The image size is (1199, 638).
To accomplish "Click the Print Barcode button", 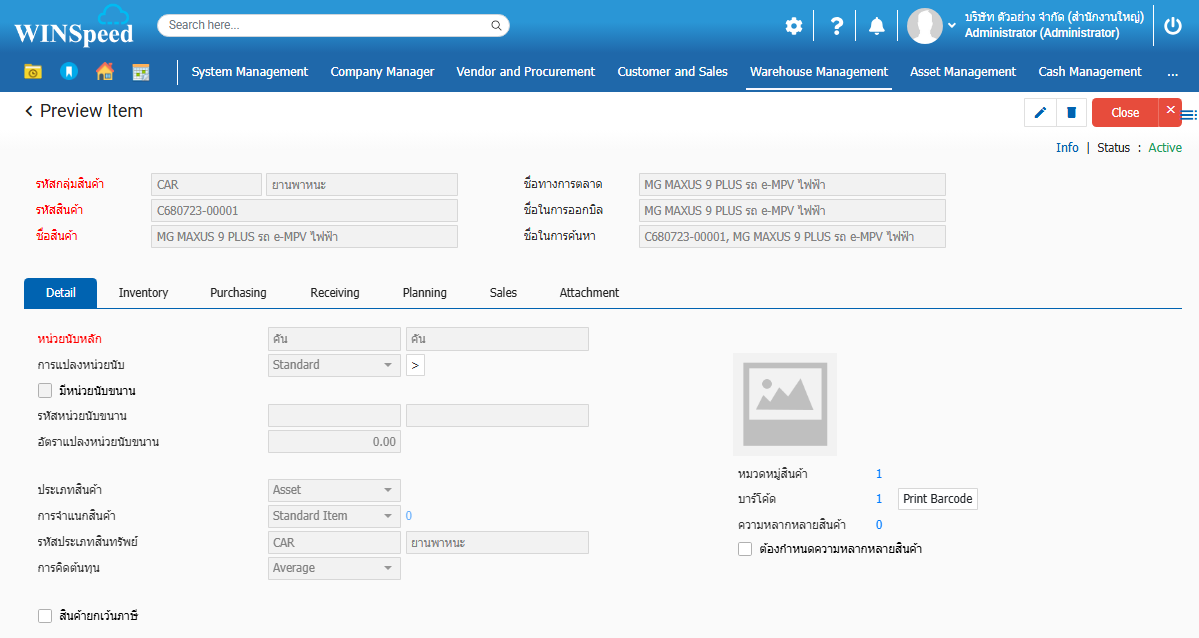I will 937,499.
